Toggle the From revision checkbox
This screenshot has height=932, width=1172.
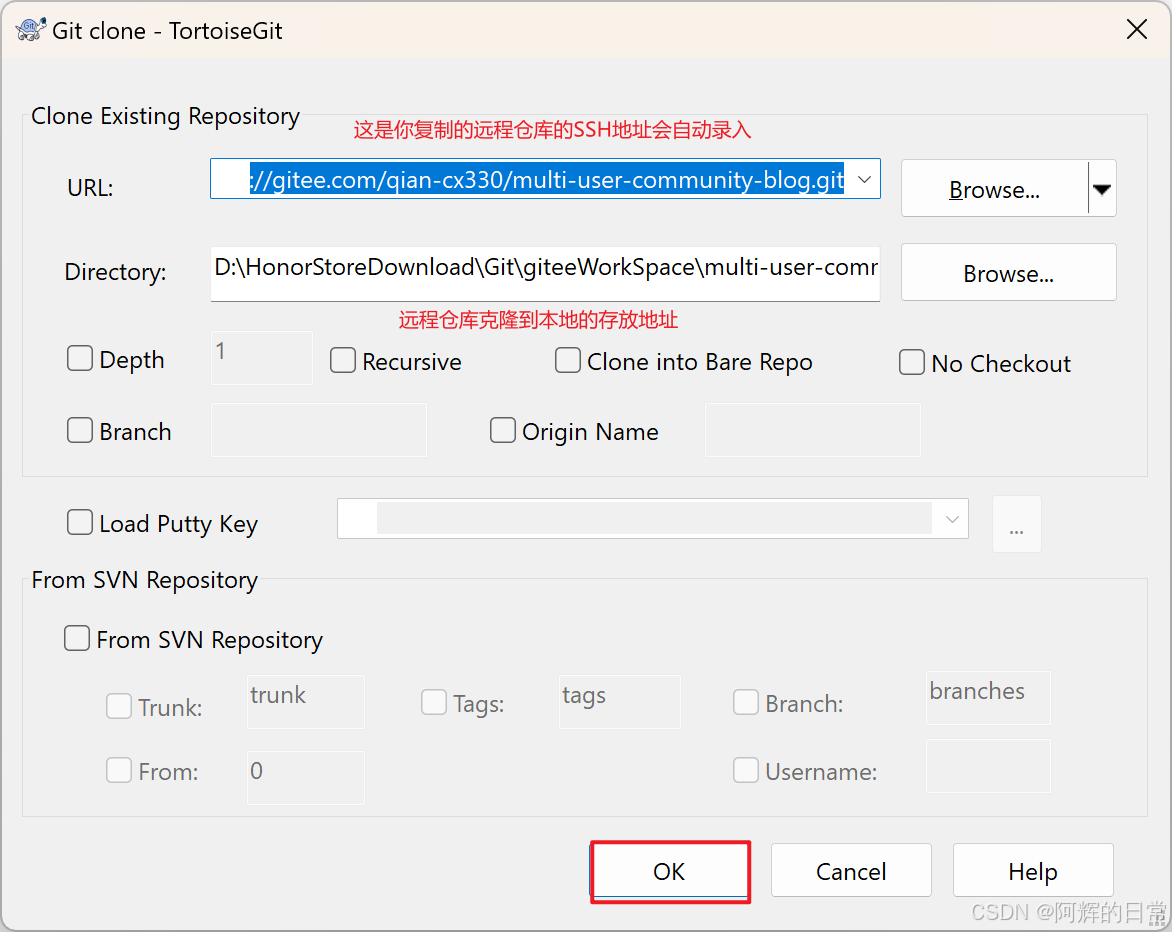pos(119,770)
